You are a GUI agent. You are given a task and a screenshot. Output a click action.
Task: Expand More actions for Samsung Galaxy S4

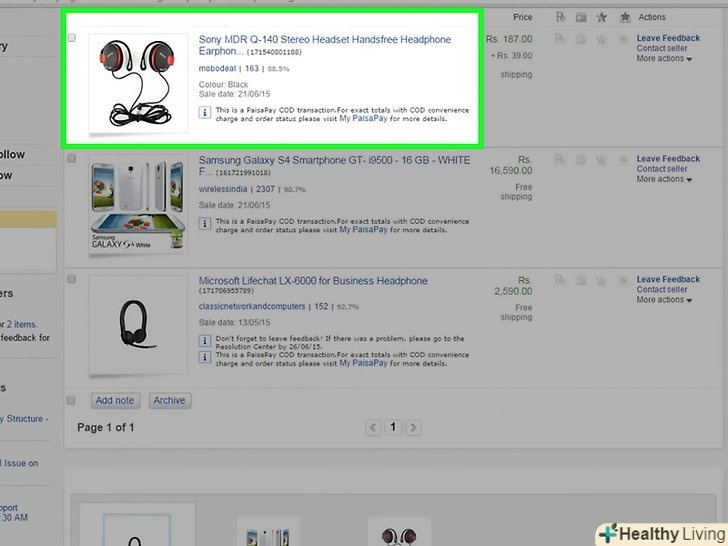click(664, 179)
